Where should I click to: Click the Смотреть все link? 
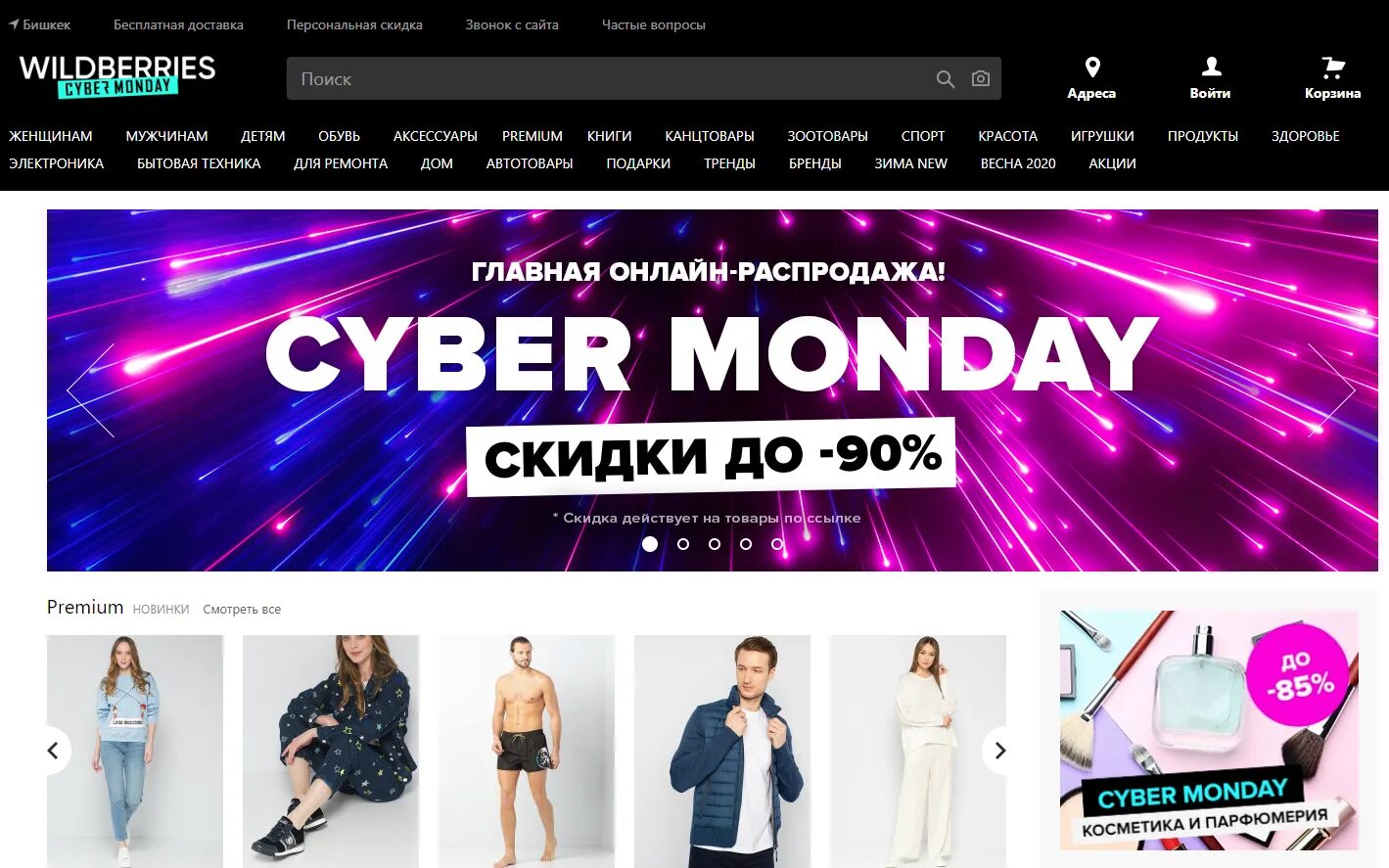pyautogui.click(x=242, y=609)
